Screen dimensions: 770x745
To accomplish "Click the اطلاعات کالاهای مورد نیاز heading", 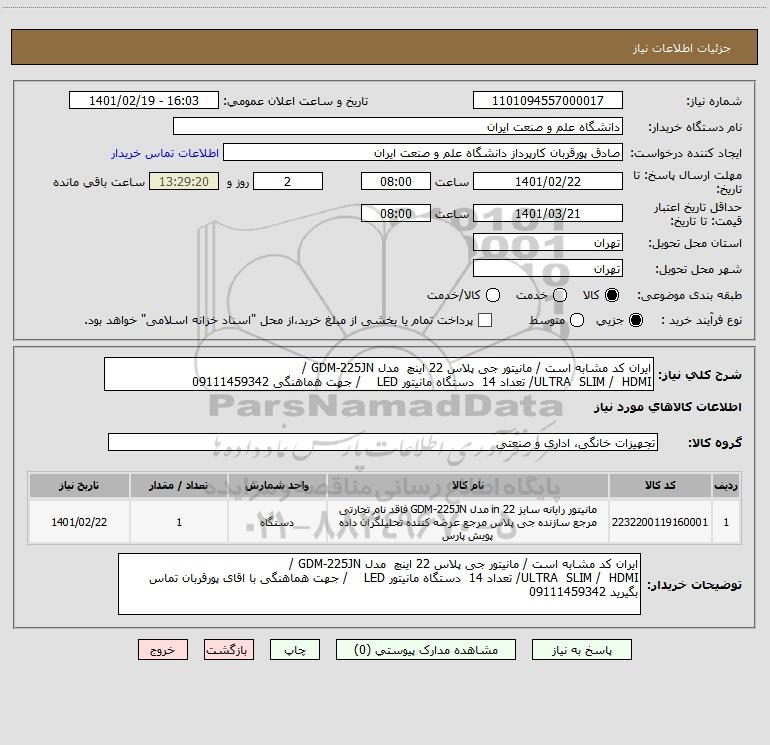I will click(x=667, y=407).
